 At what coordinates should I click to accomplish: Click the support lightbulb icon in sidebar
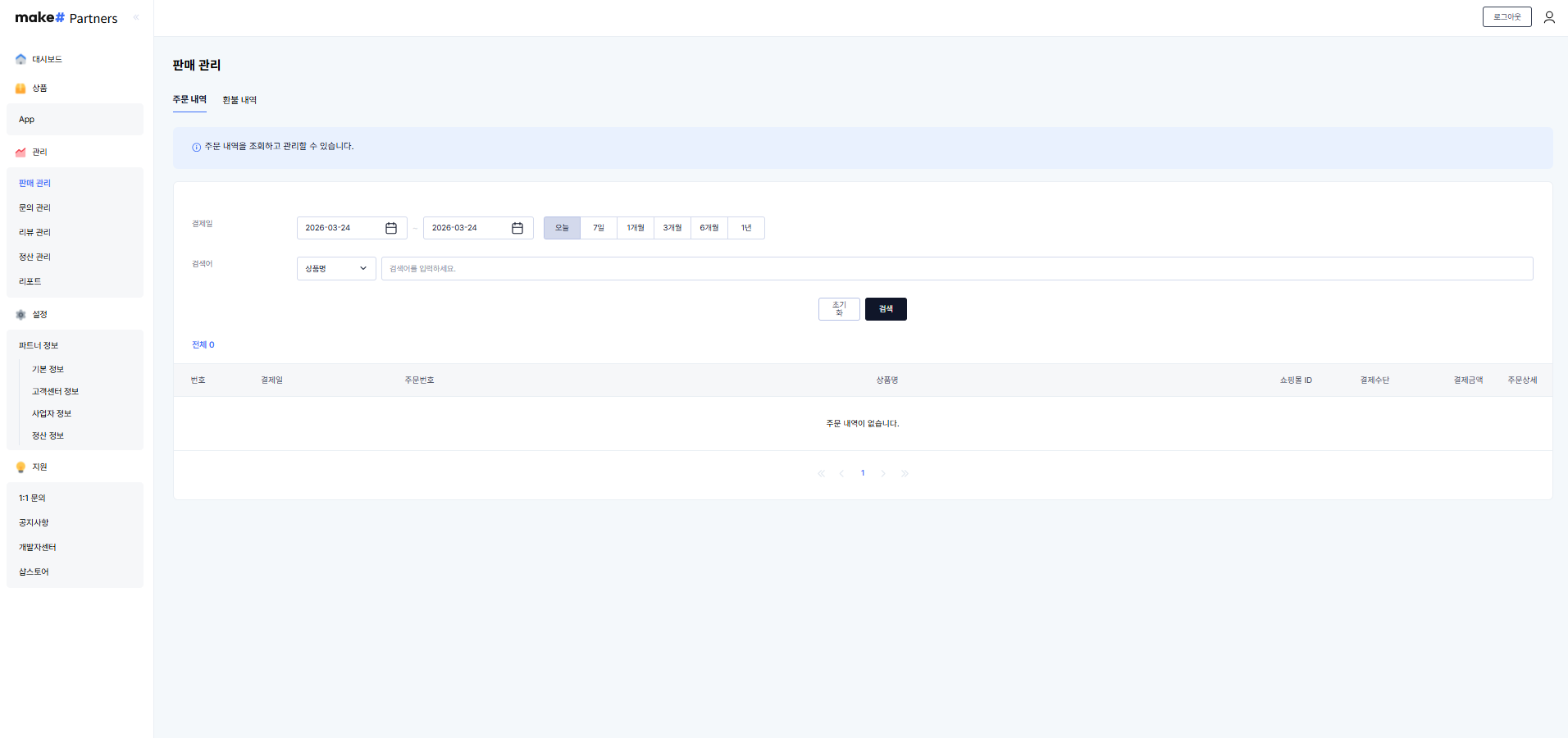pyautogui.click(x=21, y=467)
